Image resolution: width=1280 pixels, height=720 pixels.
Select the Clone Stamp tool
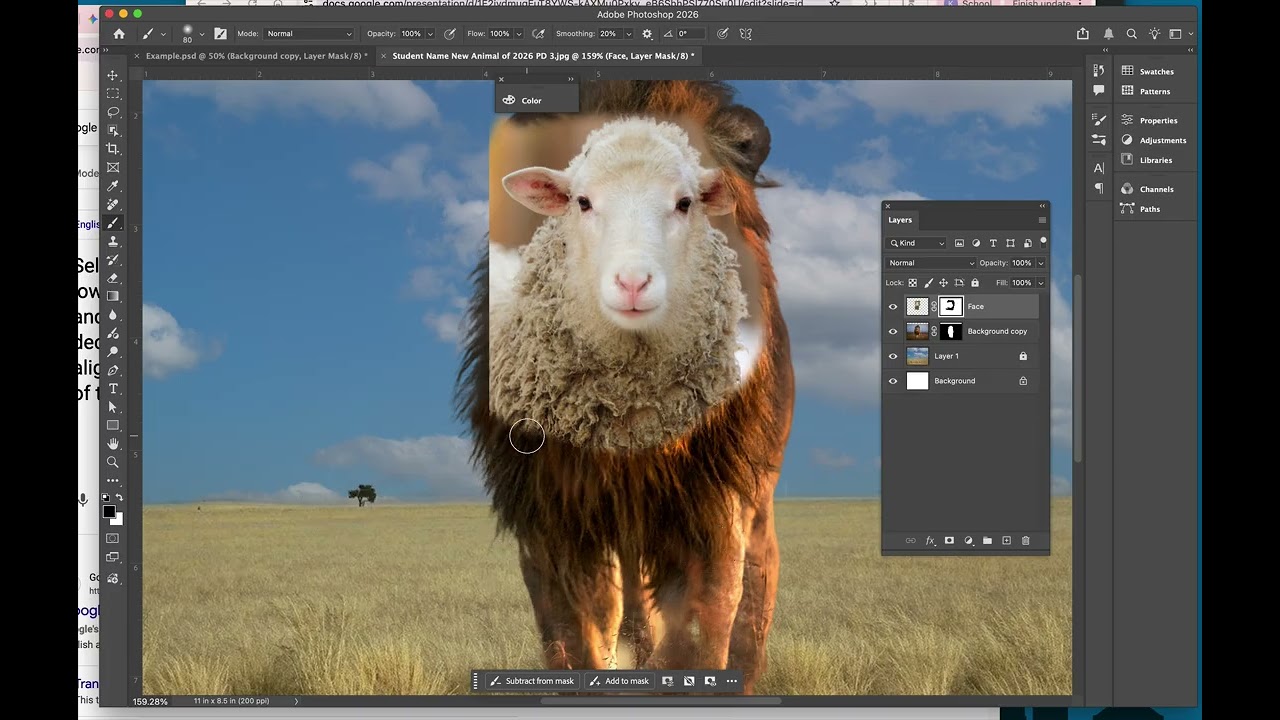click(113, 241)
